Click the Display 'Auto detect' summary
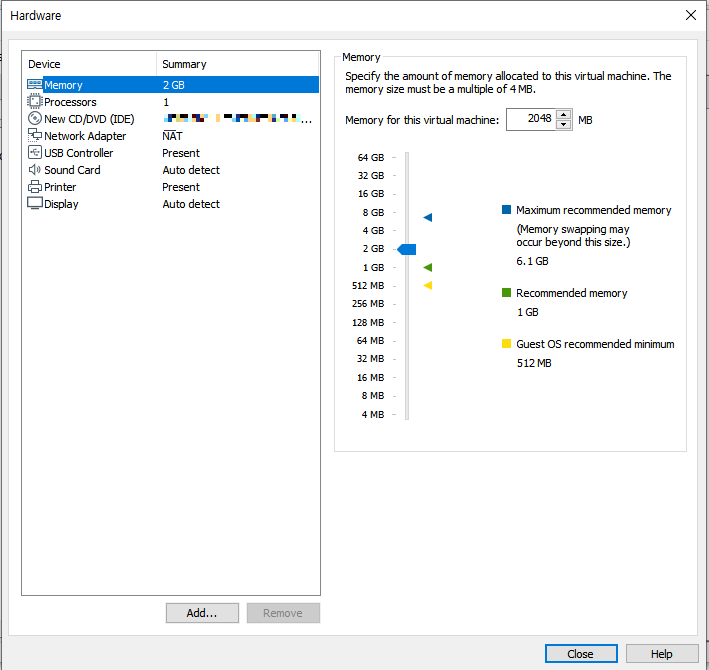The height and width of the screenshot is (670, 709). click(191, 204)
